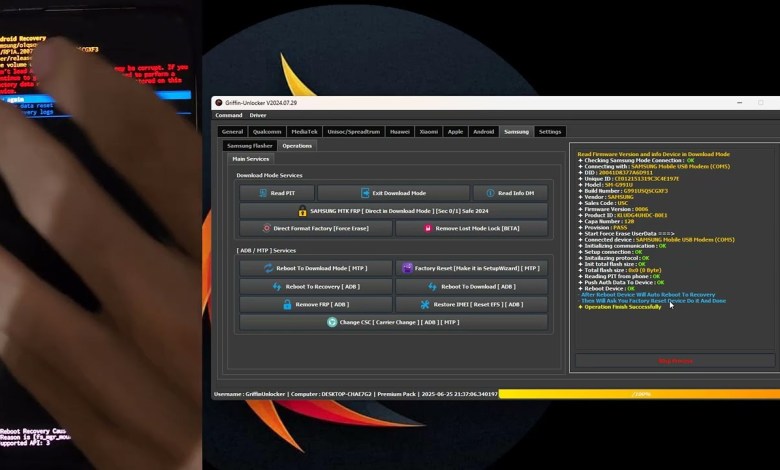This screenshot has height=470, width=780.
Task: Open the Command menu
Action: (x=228, y=115)
